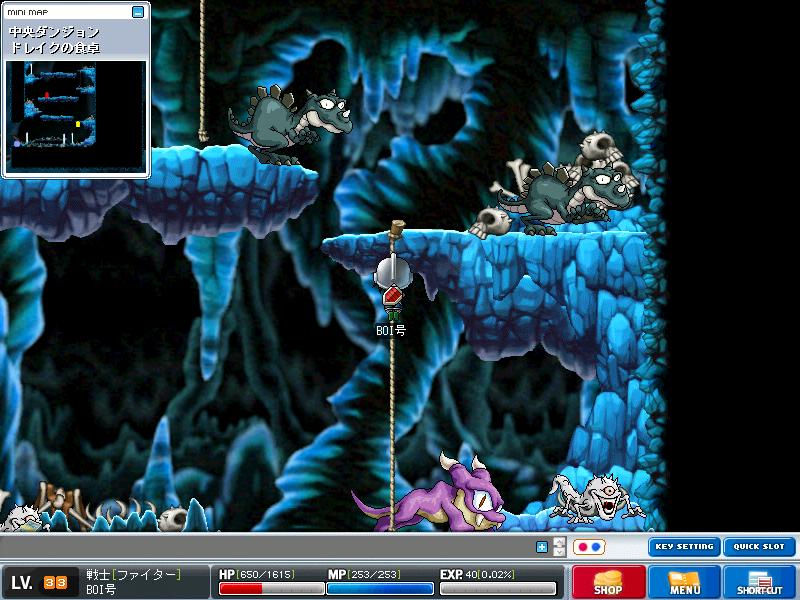Click the EXP value 40[0.02%]
800x600 pixels.
pos(489,574)
